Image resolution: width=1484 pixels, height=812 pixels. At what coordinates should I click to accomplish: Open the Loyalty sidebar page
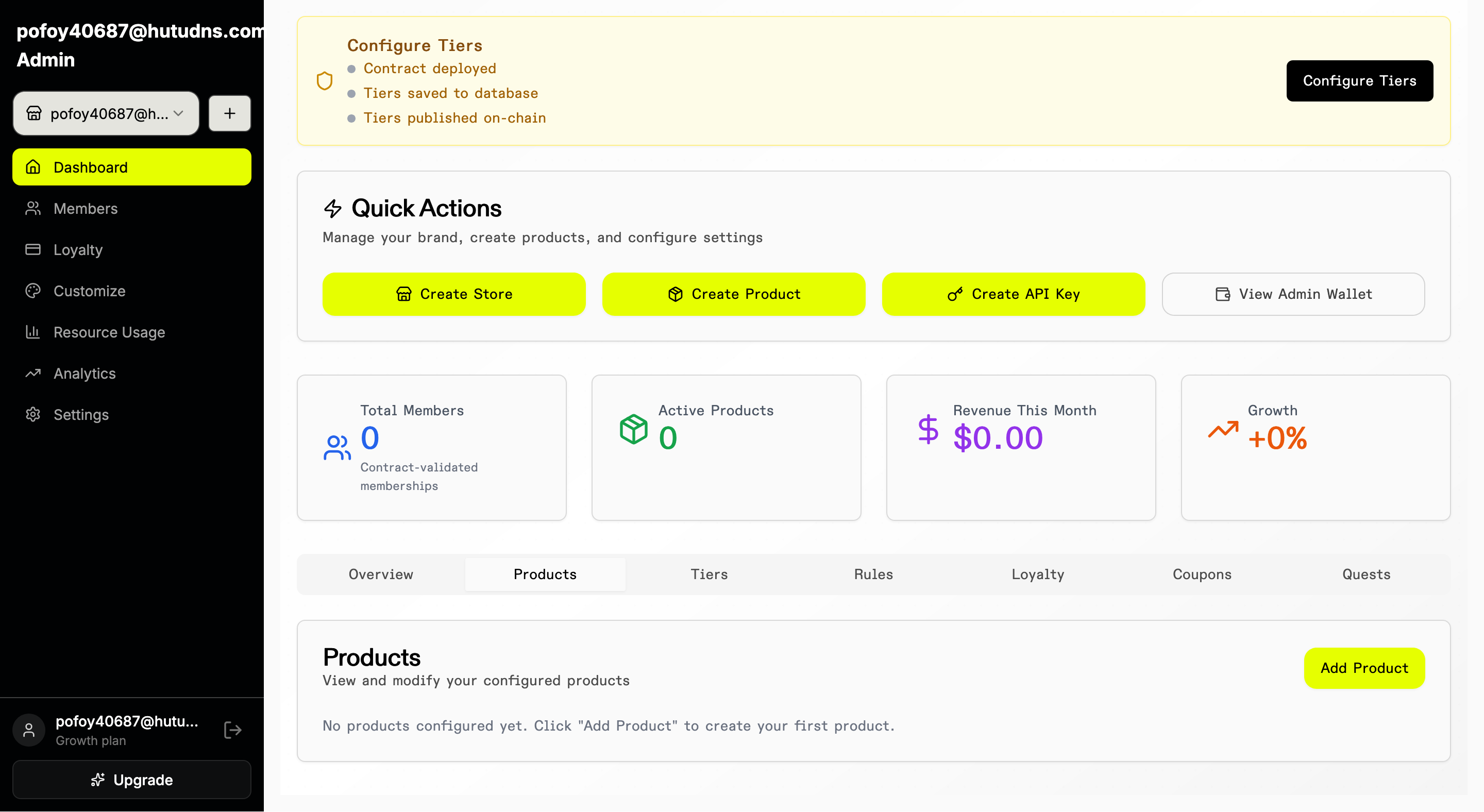[78, 249]
